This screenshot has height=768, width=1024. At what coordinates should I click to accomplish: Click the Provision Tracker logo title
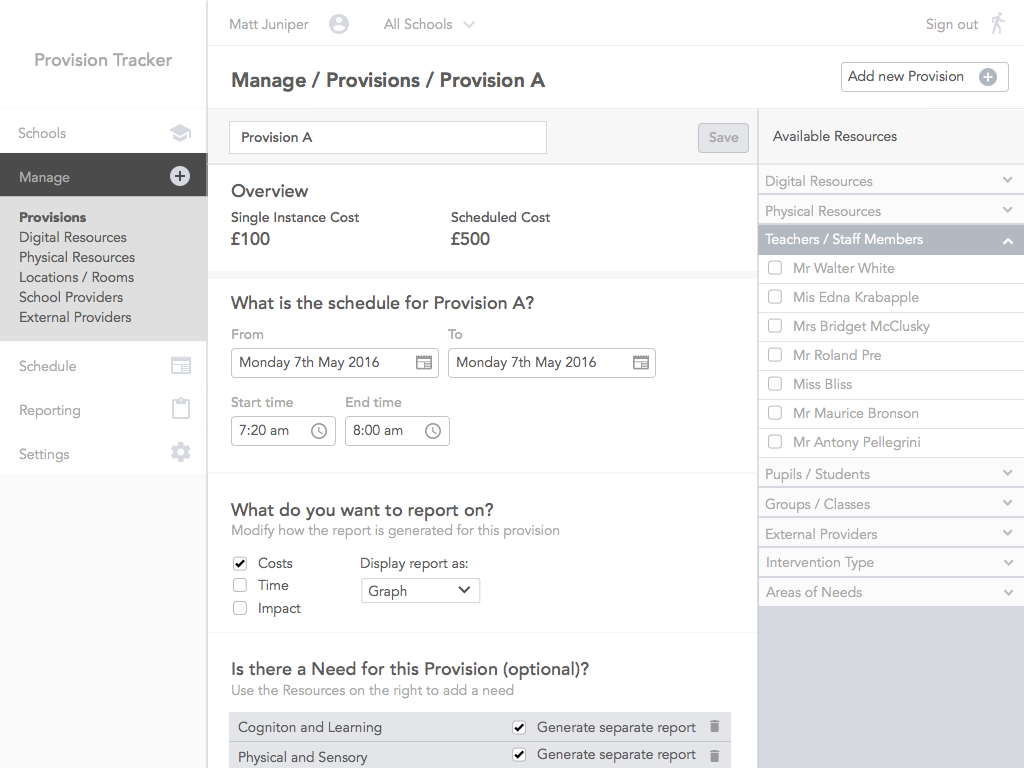pyautogui.click(x=103, y=60)
